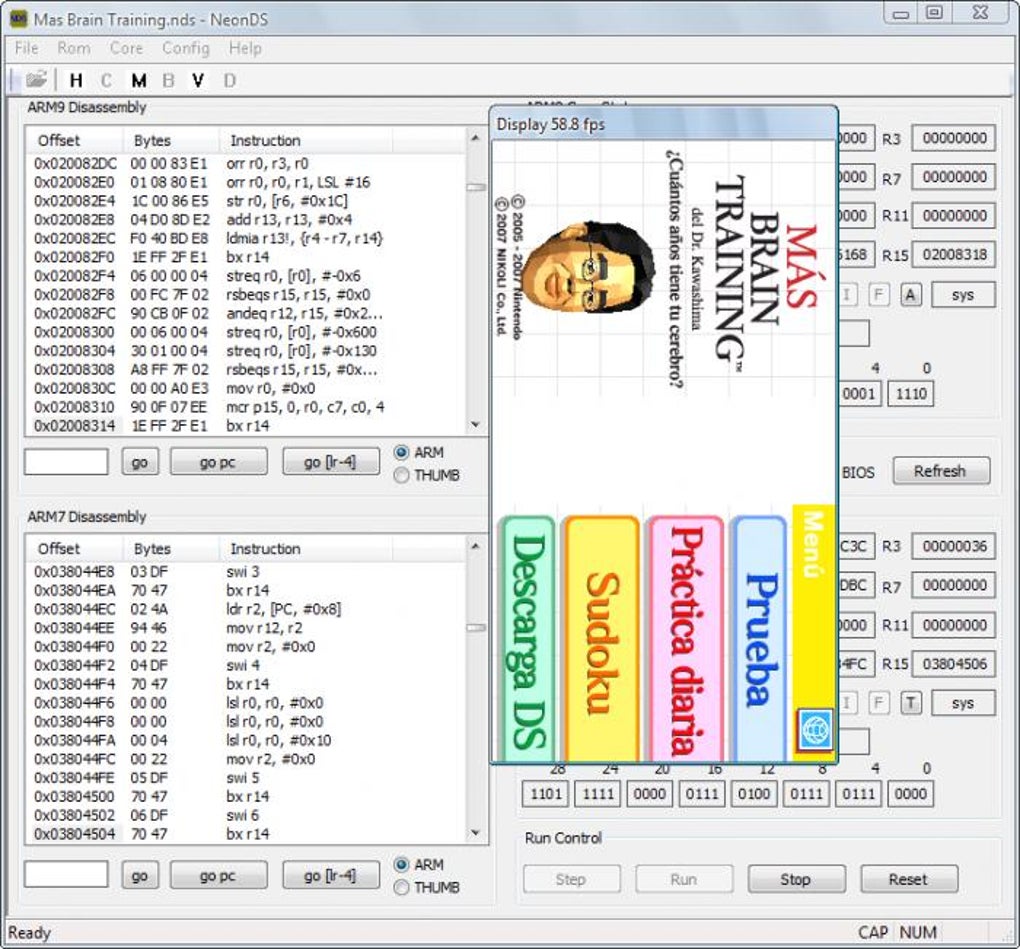The height and width of the screenshot is (949, 1020).
Task: Click ARM7 disassembly scrollbar up arrow
Action: tap(476, 546)
